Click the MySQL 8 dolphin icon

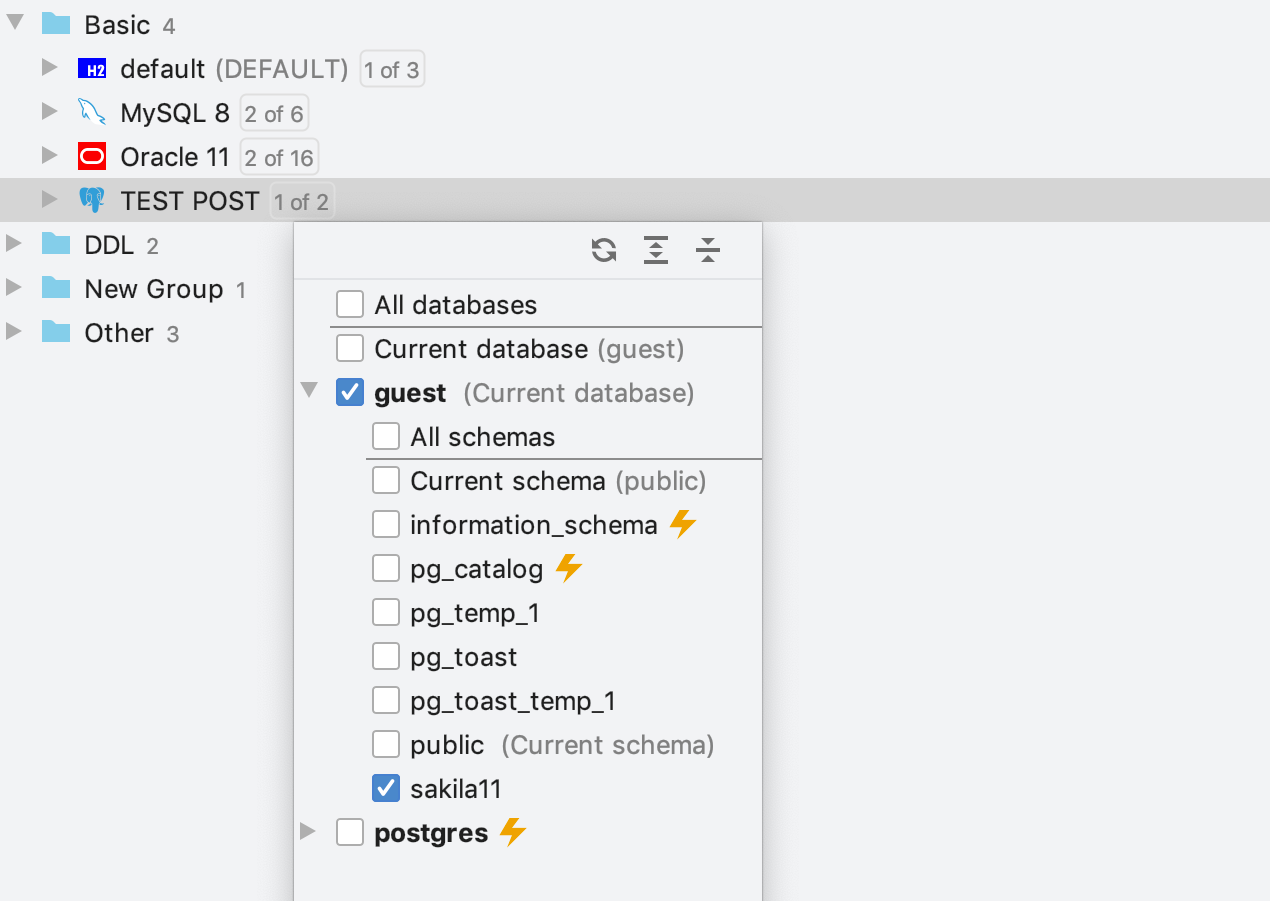[92, 113]
